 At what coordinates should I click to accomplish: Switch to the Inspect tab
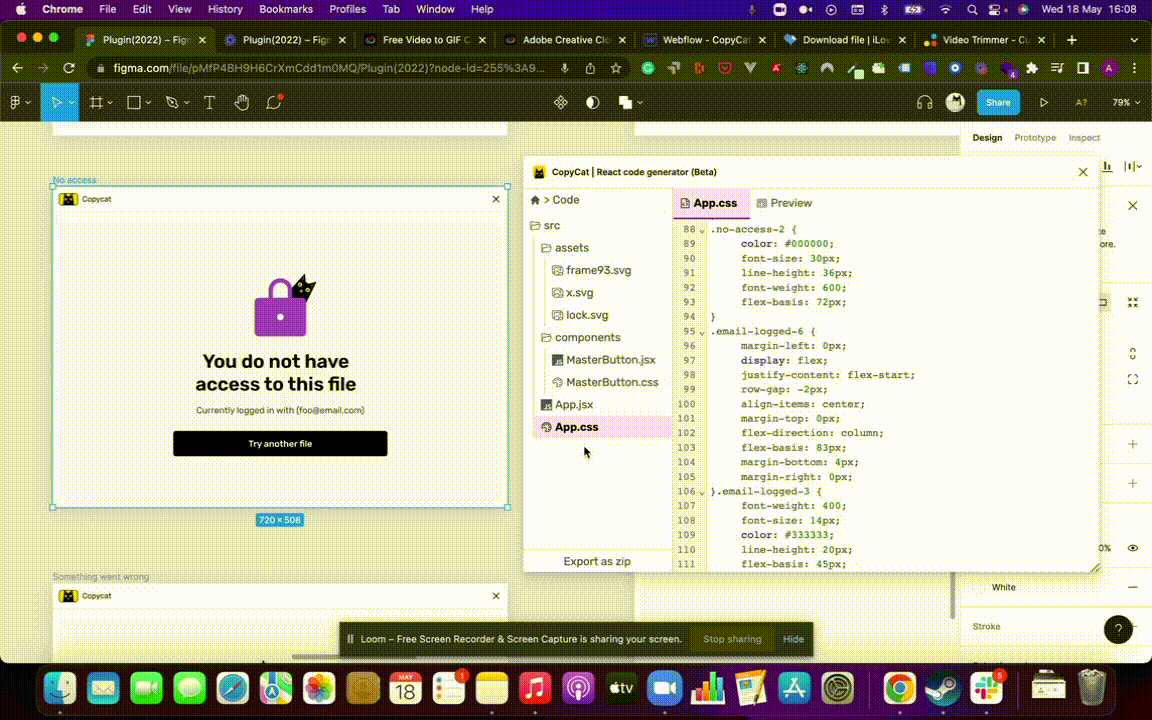[1084, 137]
